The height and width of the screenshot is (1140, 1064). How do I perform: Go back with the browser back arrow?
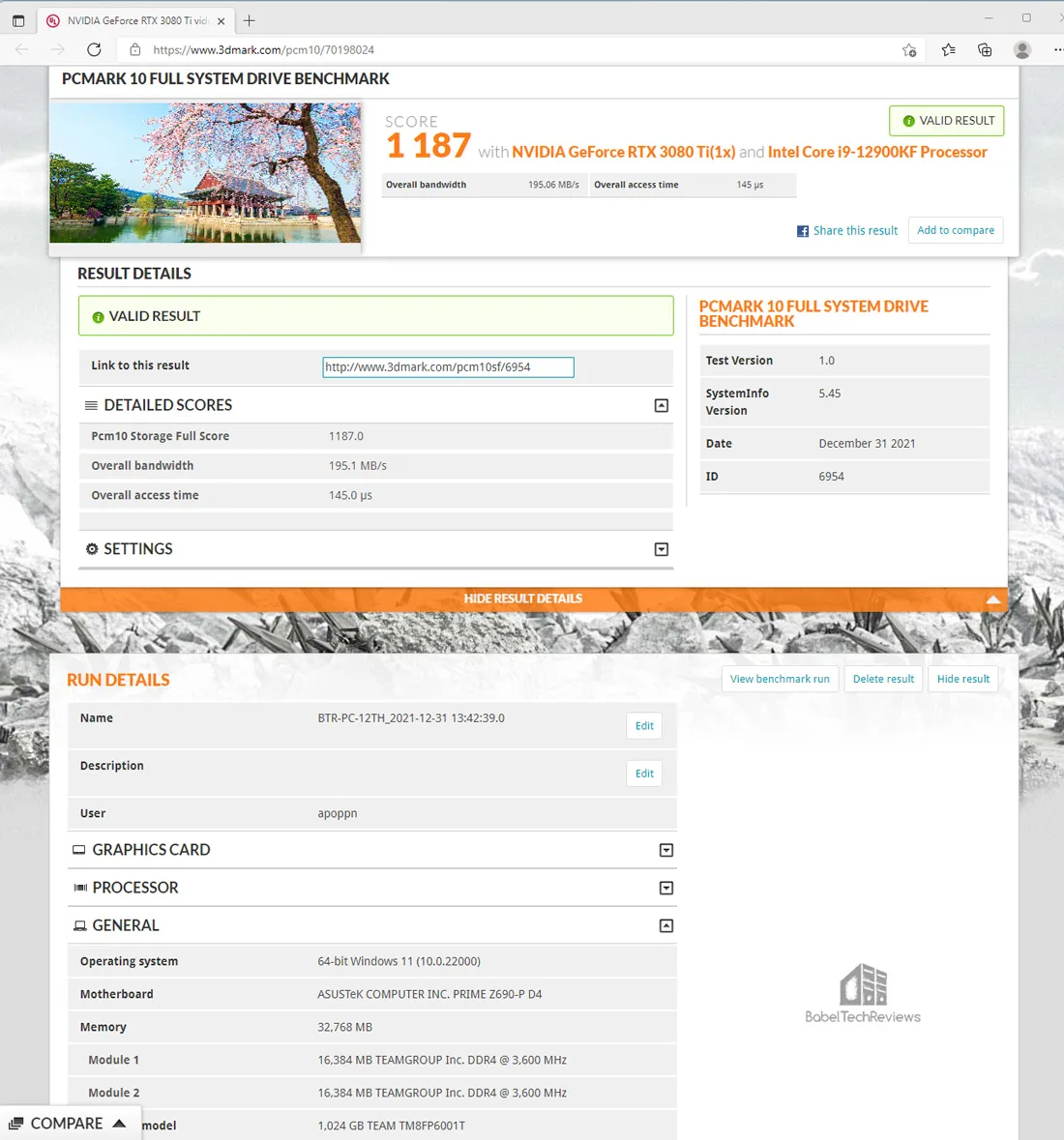coord(22,49)
